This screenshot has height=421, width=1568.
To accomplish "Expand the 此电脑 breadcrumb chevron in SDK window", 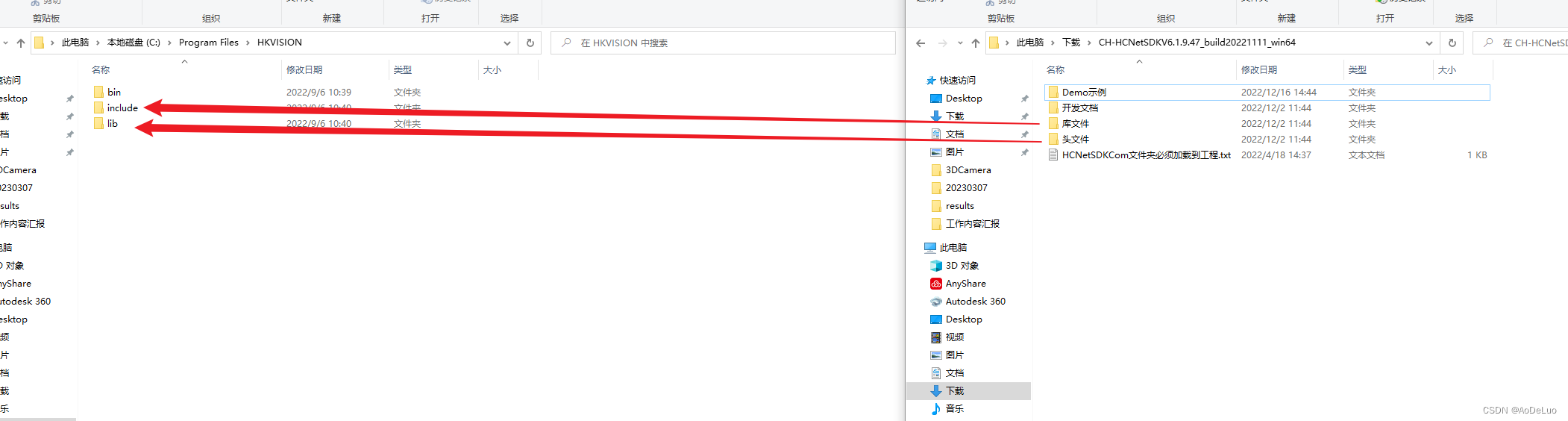I will [1053, 43].
